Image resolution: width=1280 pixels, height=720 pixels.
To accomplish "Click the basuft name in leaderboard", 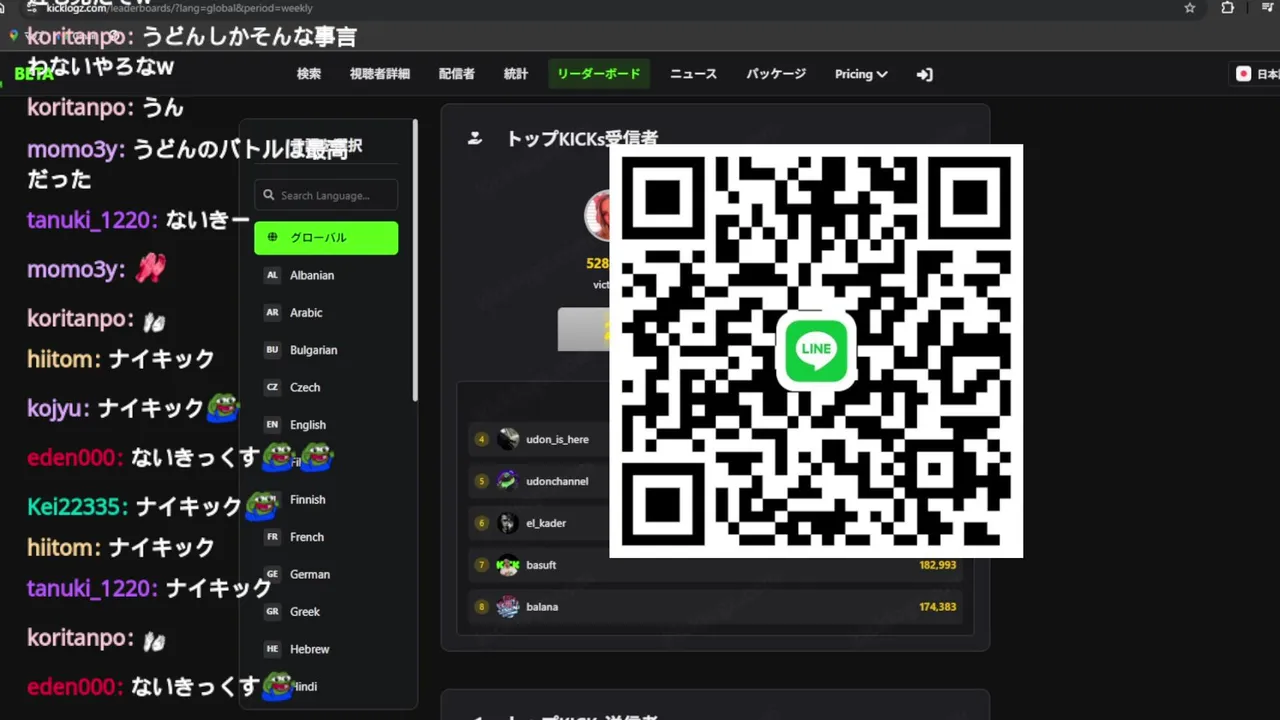I will [541, 565].
